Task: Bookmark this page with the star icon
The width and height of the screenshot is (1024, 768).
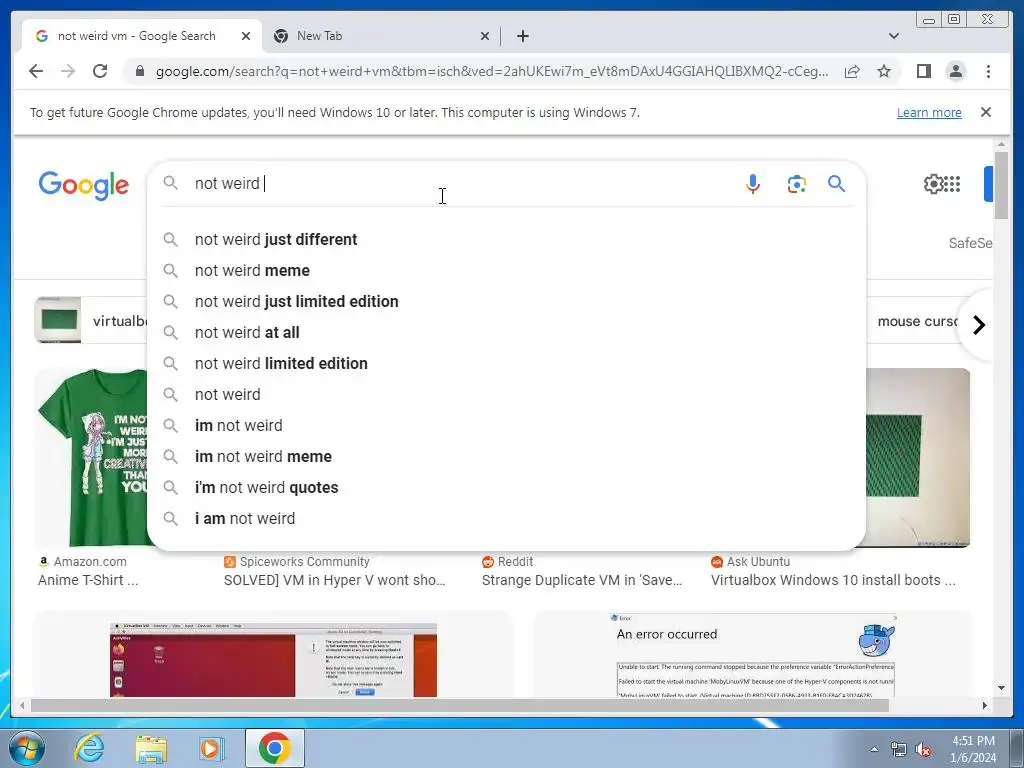Action: pos(884,71)
